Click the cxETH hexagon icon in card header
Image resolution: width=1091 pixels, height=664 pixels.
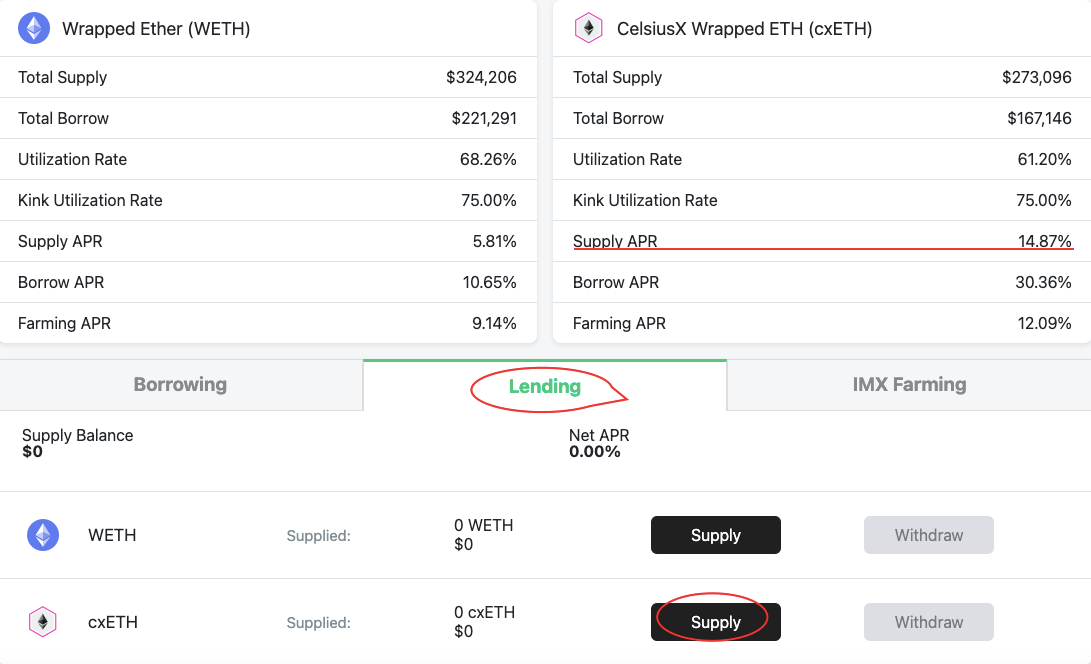589,29
